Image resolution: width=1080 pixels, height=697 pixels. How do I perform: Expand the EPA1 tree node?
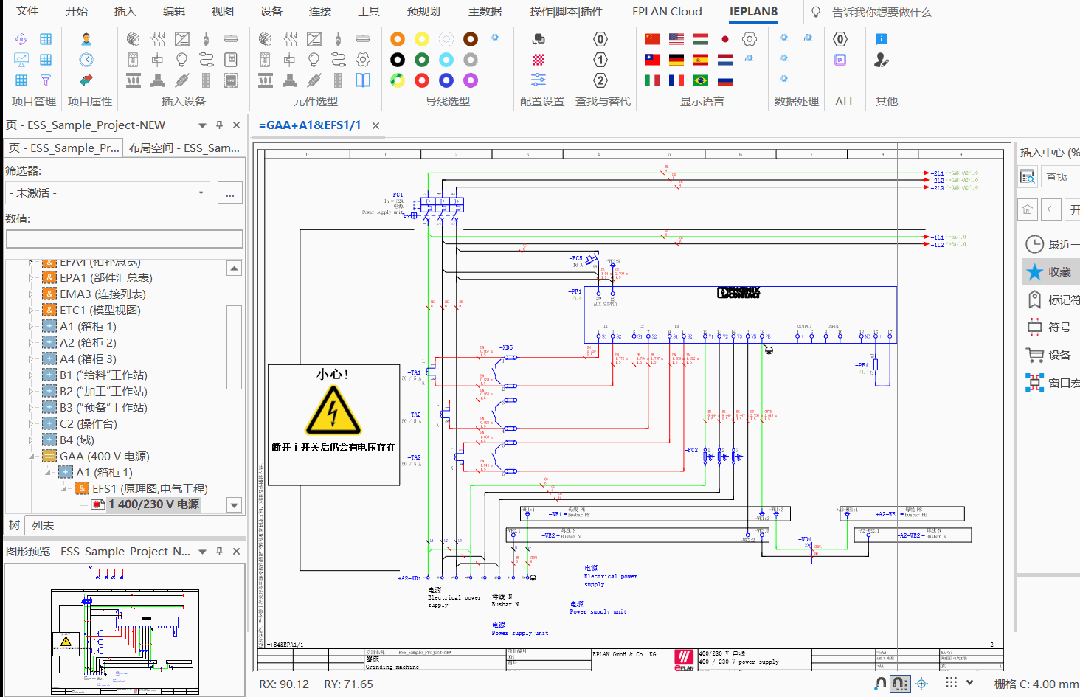click(x=33, y=278)
